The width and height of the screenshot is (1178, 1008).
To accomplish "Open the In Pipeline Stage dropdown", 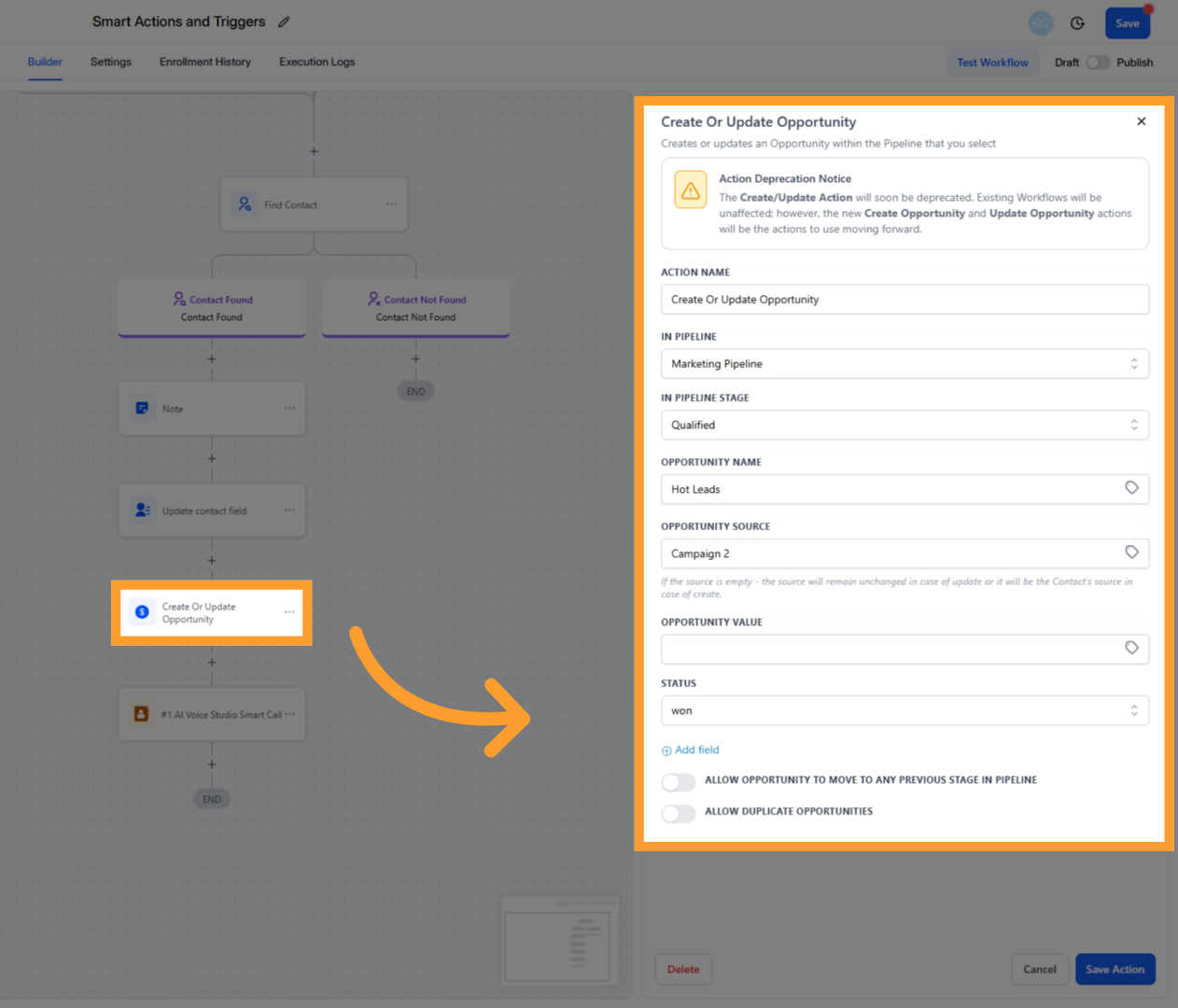I will [x=905, y=425].
